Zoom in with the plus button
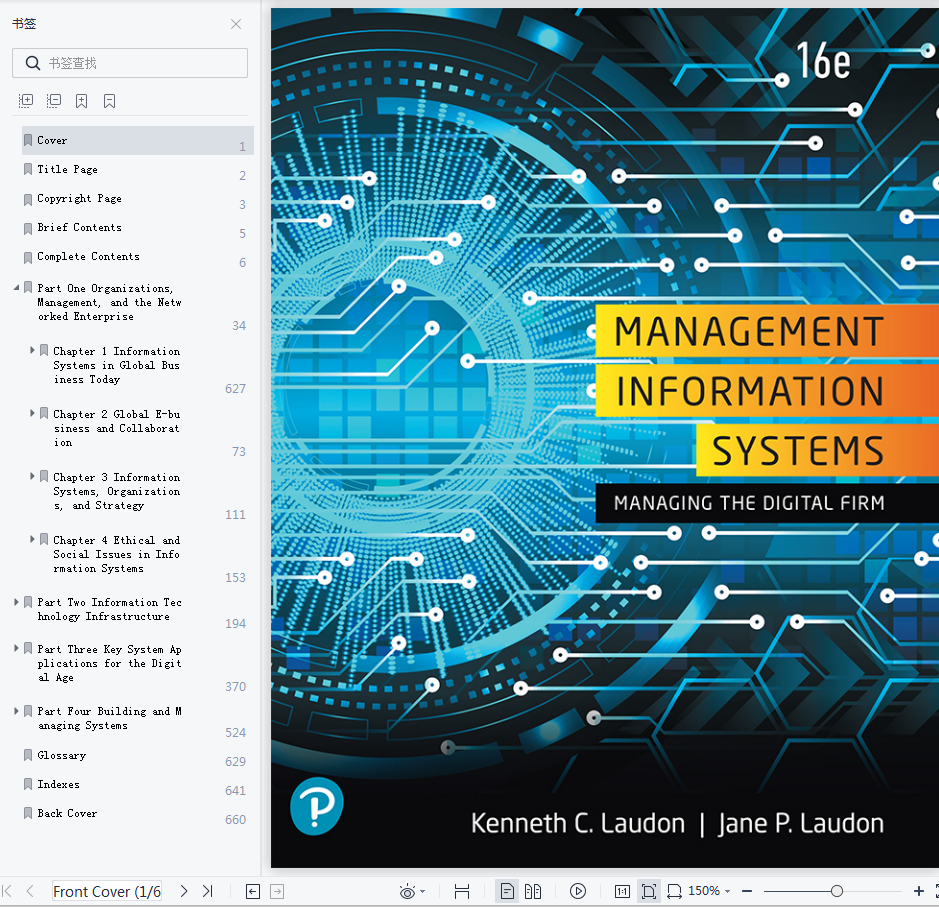The image size is (939, 907). [919, 891]
